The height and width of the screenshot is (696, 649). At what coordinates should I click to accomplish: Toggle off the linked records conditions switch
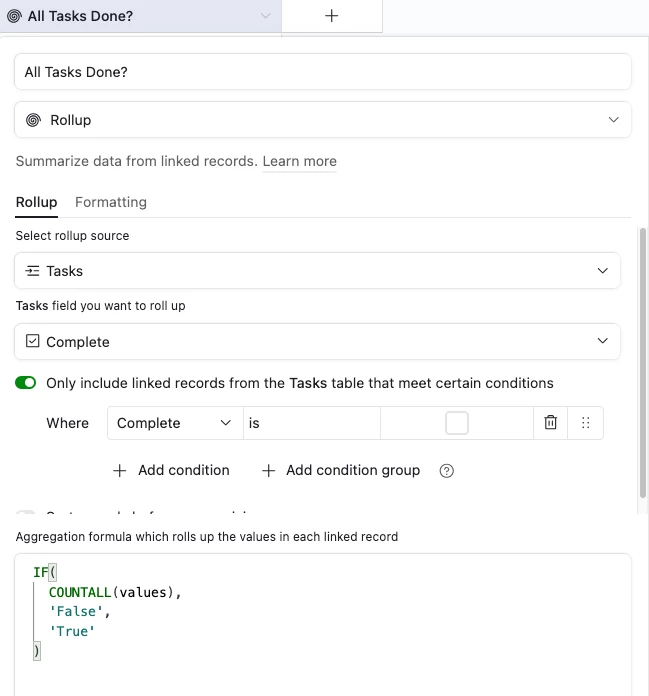point(26,383)
